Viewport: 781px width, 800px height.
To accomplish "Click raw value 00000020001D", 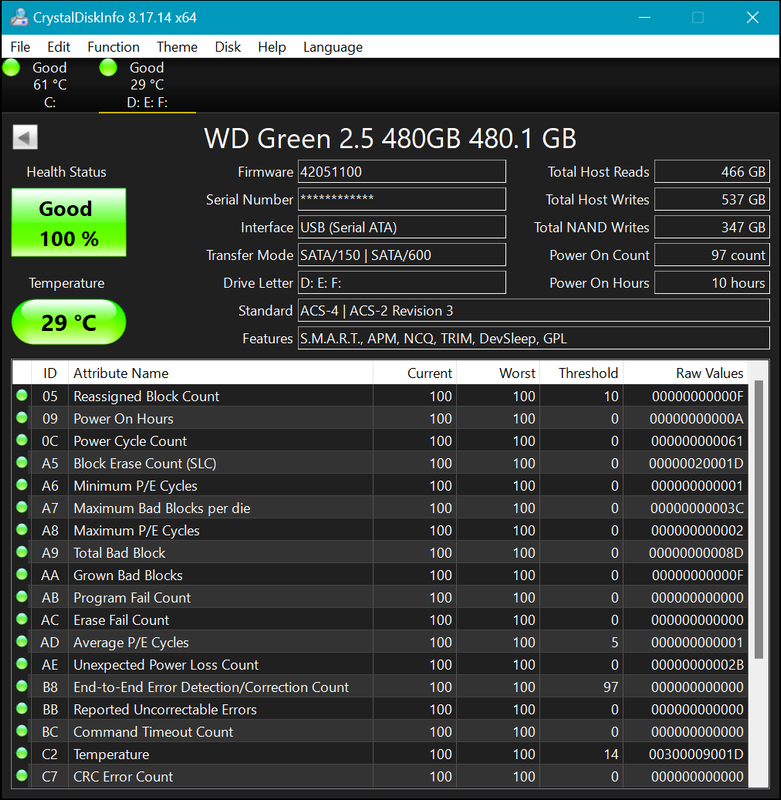I will click(696, 463).
